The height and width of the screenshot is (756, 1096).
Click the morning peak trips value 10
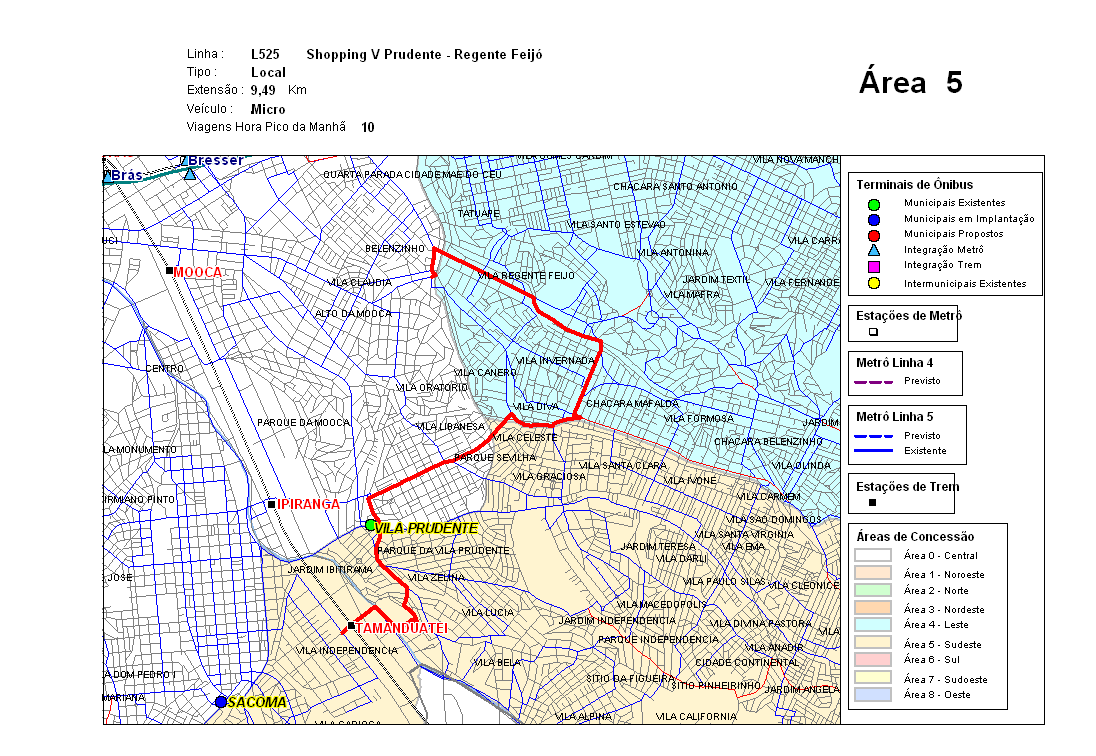coord(368,127)
